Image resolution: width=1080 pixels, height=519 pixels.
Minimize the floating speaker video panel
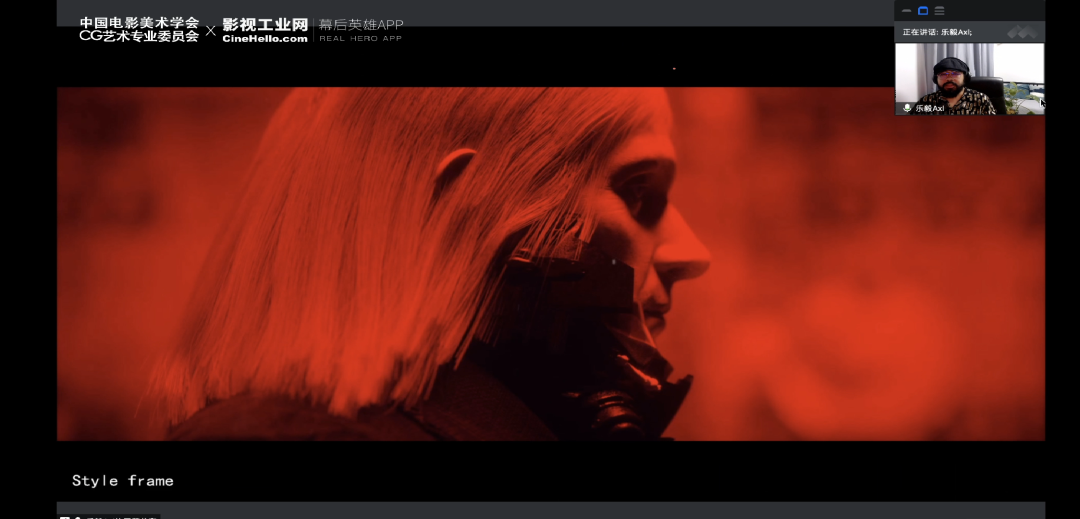906,11
